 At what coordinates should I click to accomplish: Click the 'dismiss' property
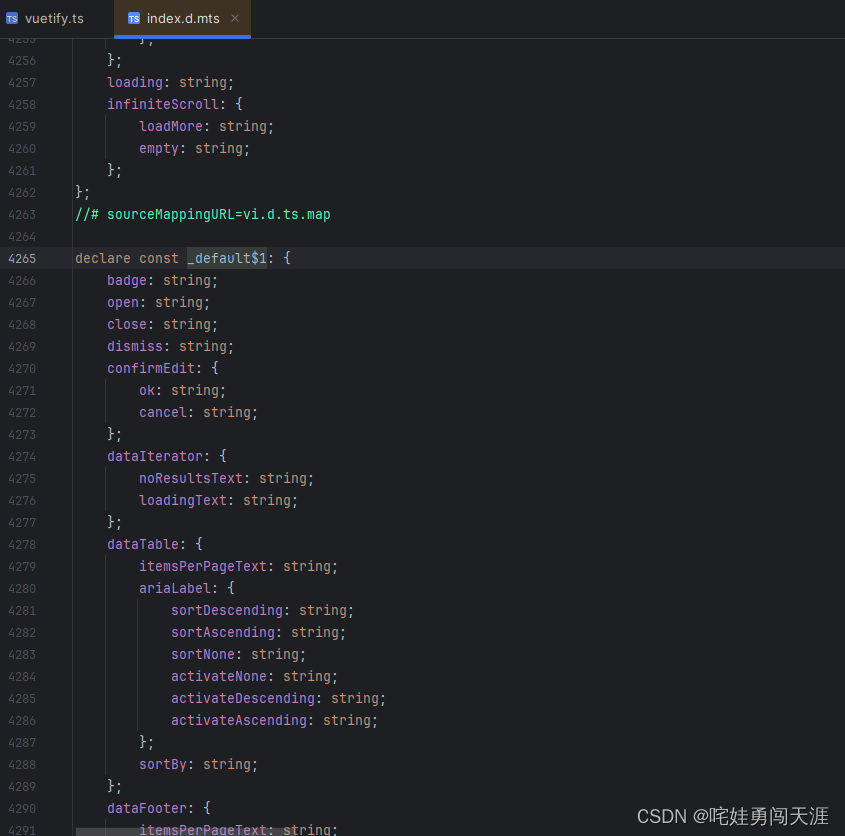135,346
